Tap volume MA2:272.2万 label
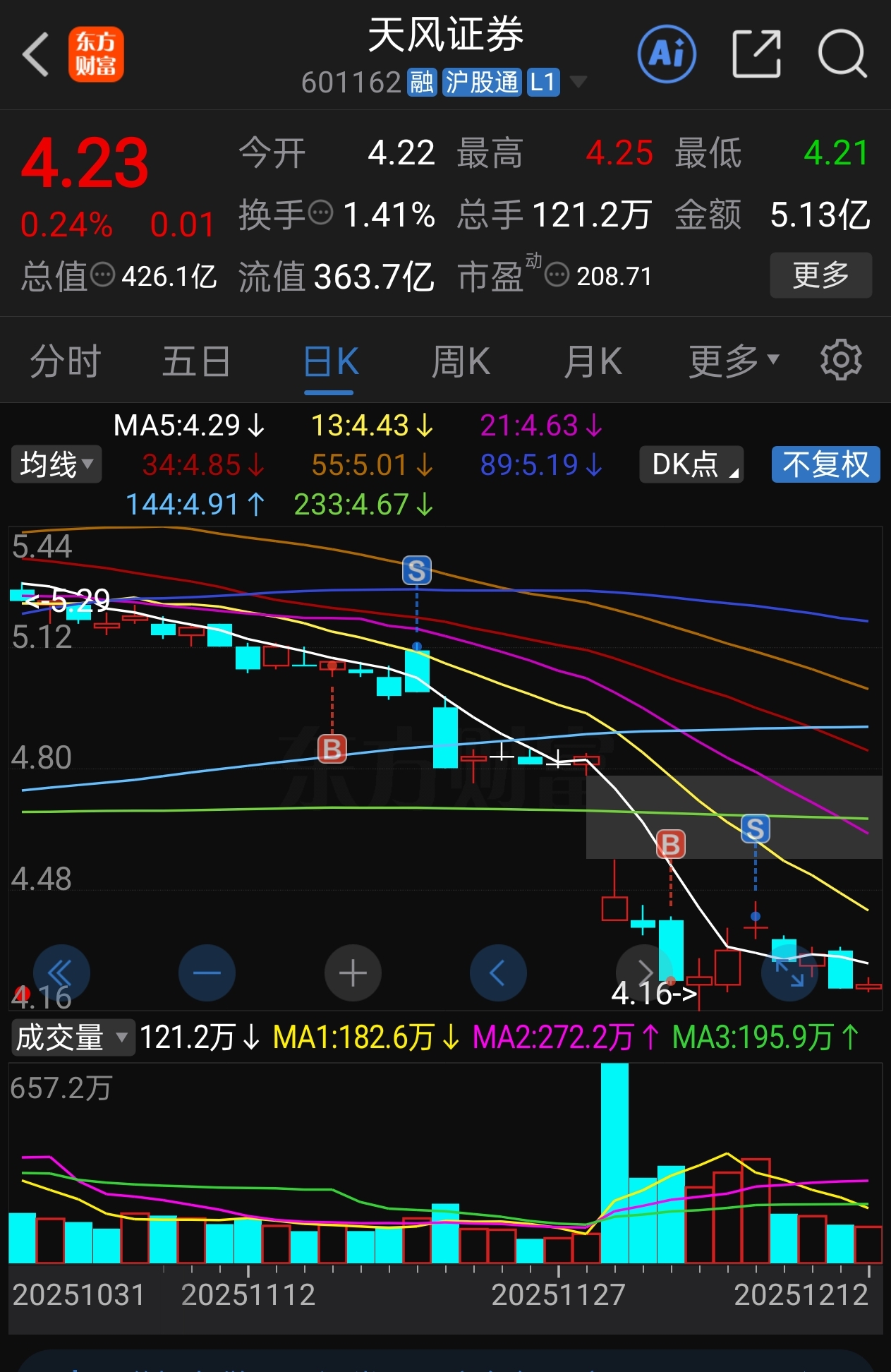Screen dimensions: 891x1372 [566, 1037]
